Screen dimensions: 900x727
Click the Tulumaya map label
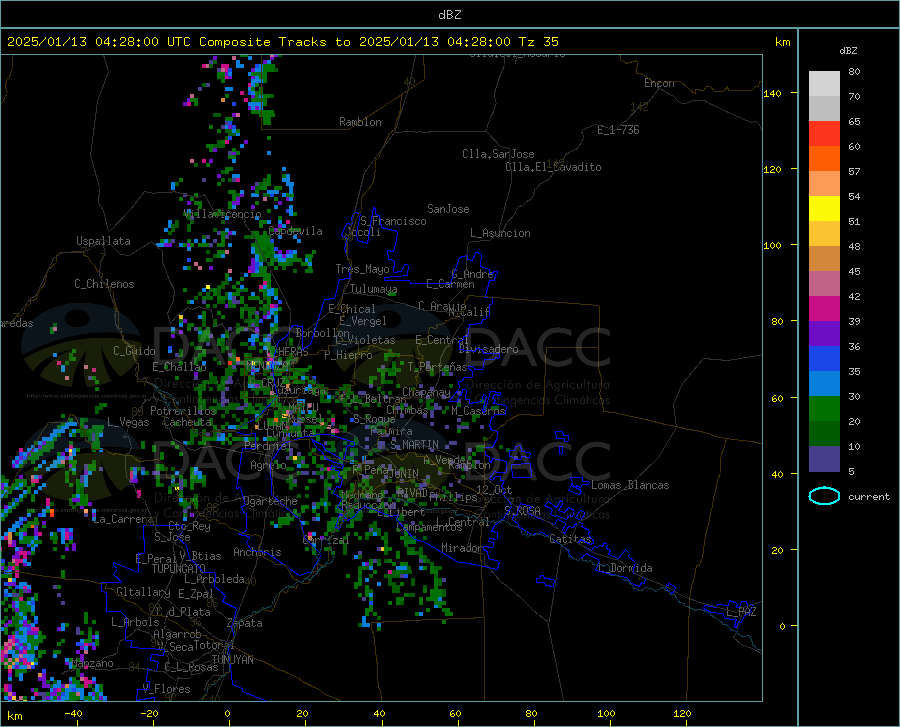[x=374, y=289]
